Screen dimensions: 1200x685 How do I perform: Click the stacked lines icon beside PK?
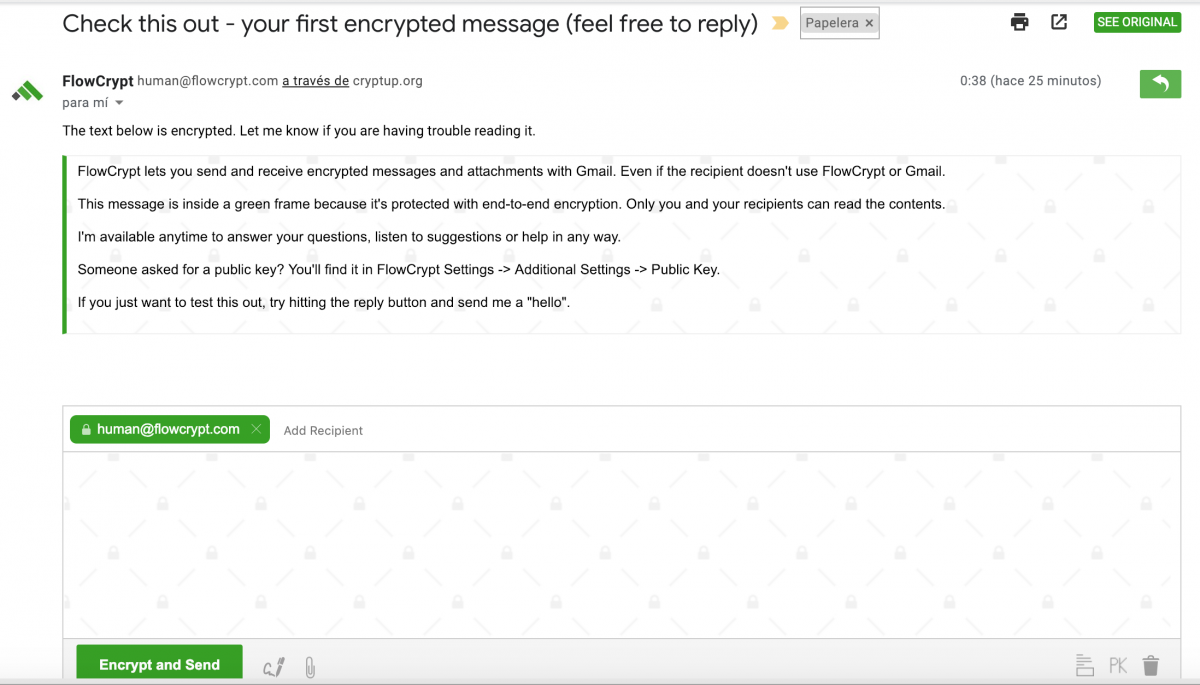1084,665
